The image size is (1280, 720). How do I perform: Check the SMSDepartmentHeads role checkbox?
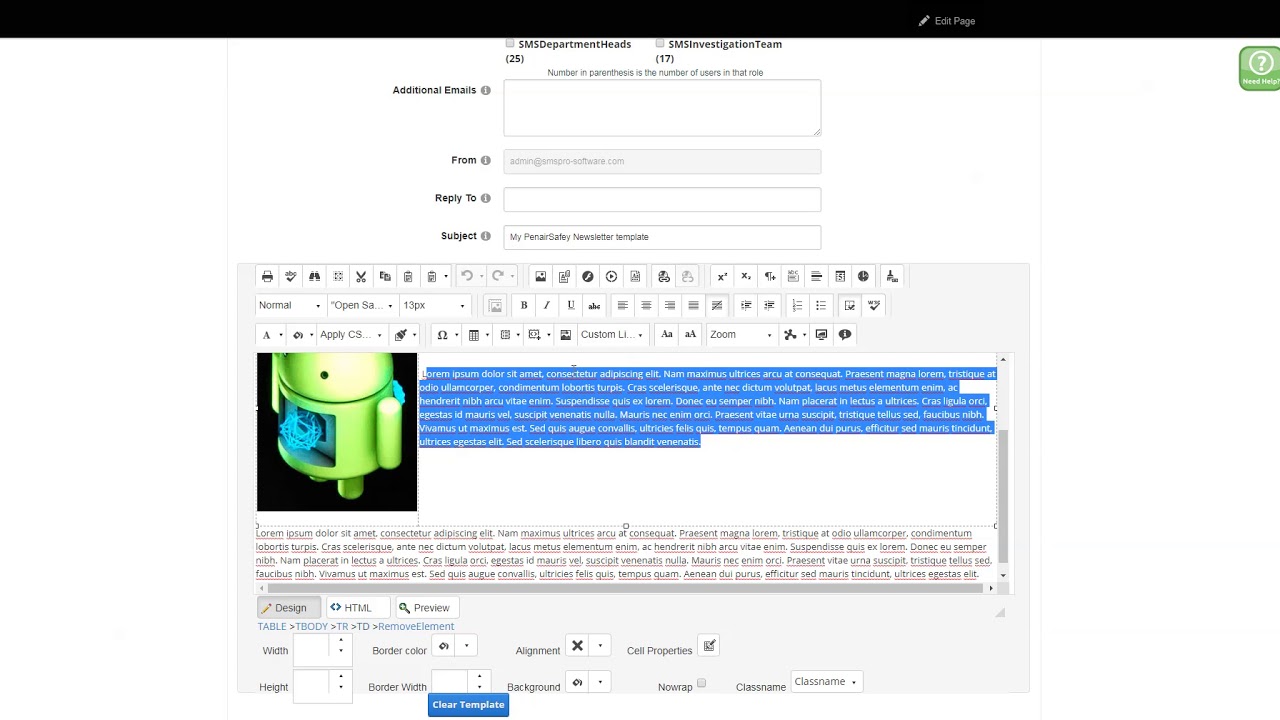click(x=510, y=43)
